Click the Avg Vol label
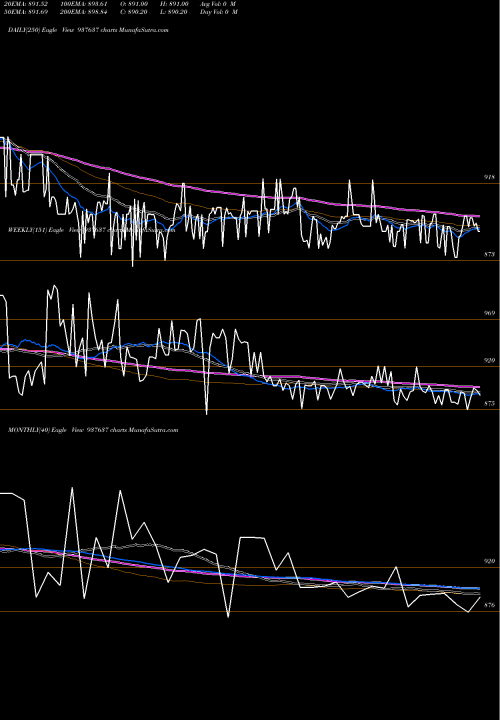The image size is (500, 720). pyautogui.click(x=218, y=4)
